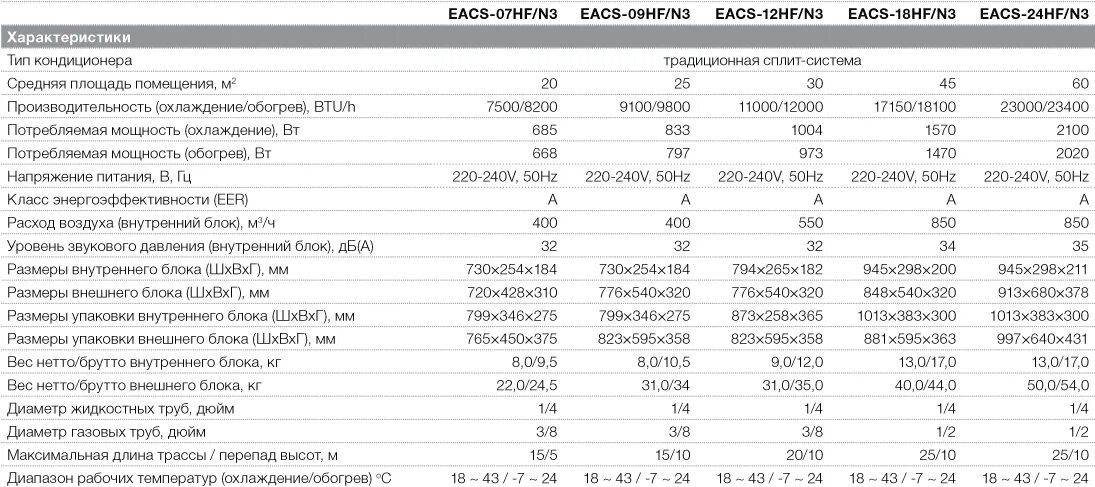Image resolution: width=1095 pixels, height=487 pixels.
Task: Click the 50,0/54,0 outdoor unit weight
Action: click(x=1058, y=386)
